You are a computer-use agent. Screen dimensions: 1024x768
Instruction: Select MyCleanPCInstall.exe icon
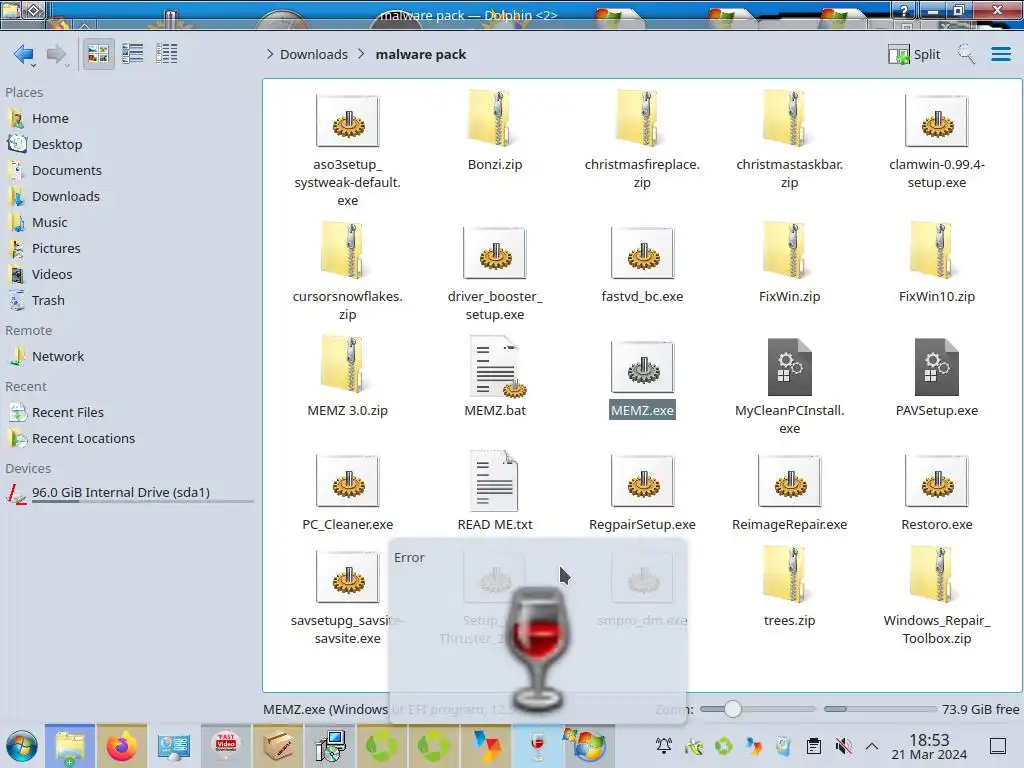(790, 367)
